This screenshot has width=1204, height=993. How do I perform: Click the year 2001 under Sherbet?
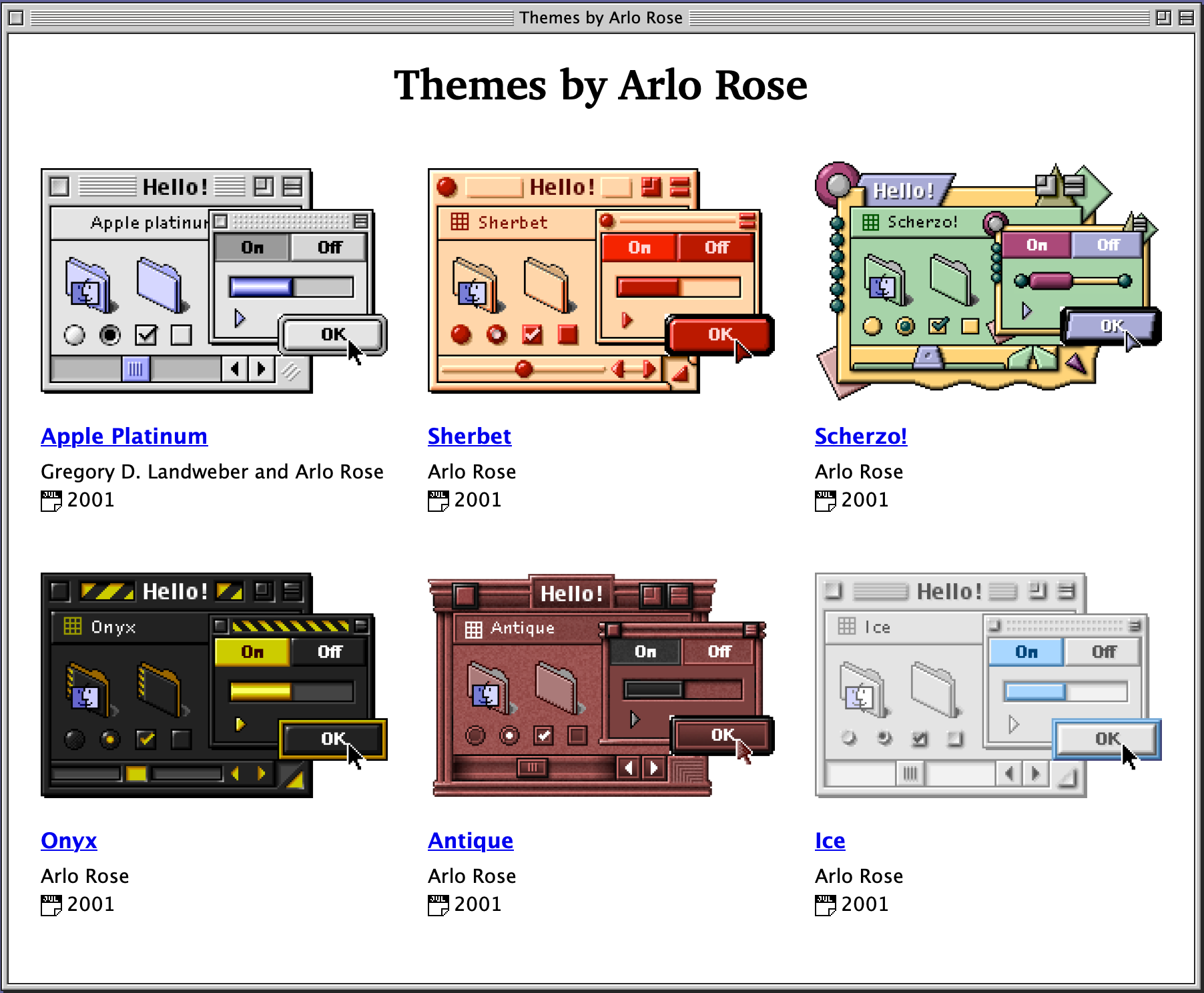478,500
